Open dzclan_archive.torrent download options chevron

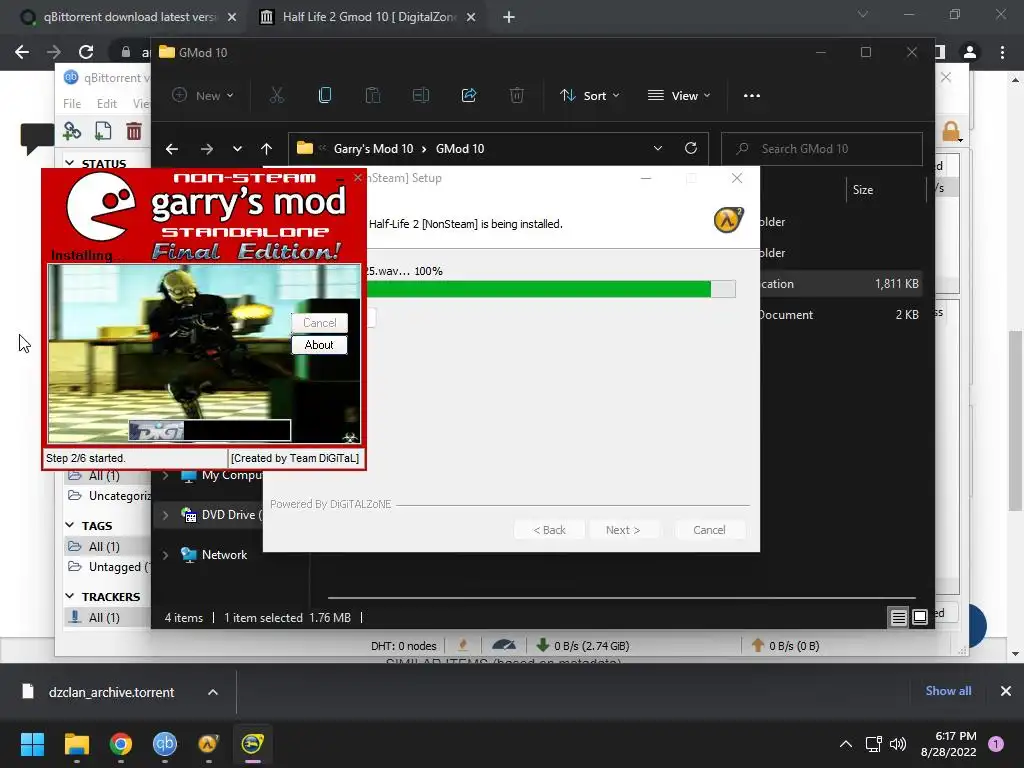click(x=213, y=692)
